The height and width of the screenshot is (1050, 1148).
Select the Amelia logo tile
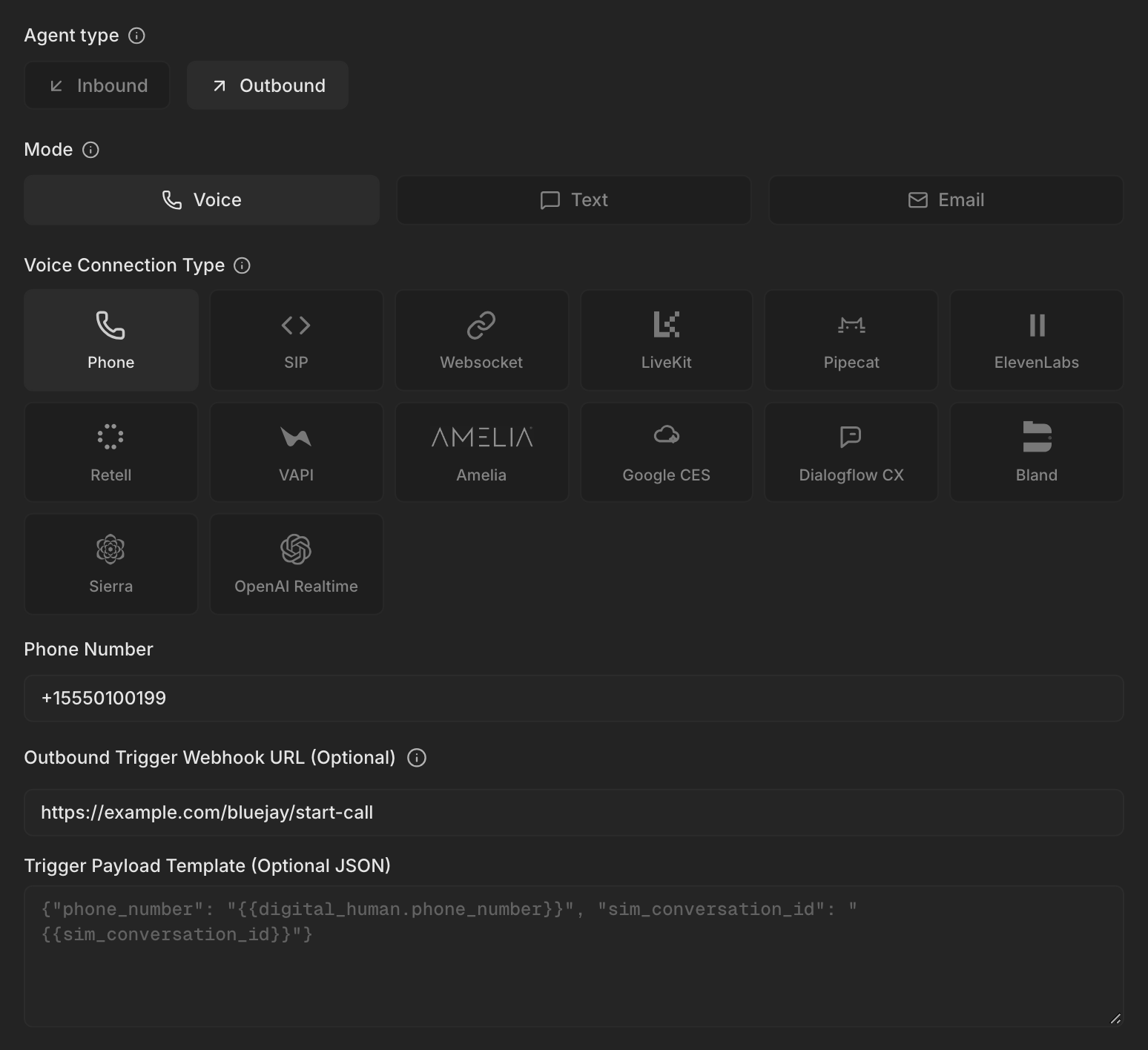click(481, 452)
